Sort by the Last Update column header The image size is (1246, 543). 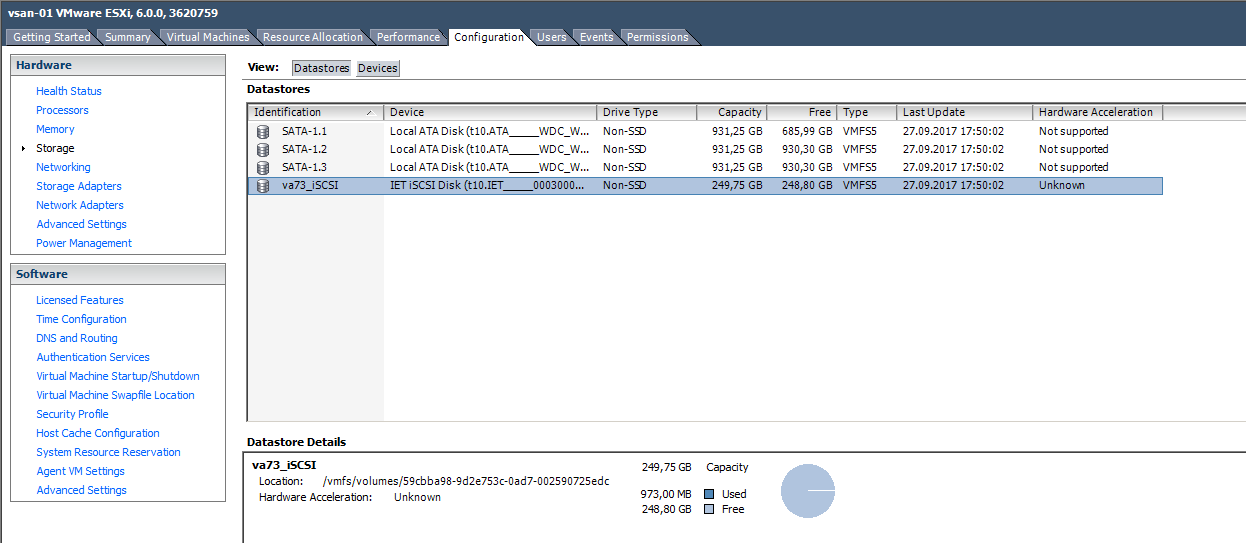tap(964, 112)
